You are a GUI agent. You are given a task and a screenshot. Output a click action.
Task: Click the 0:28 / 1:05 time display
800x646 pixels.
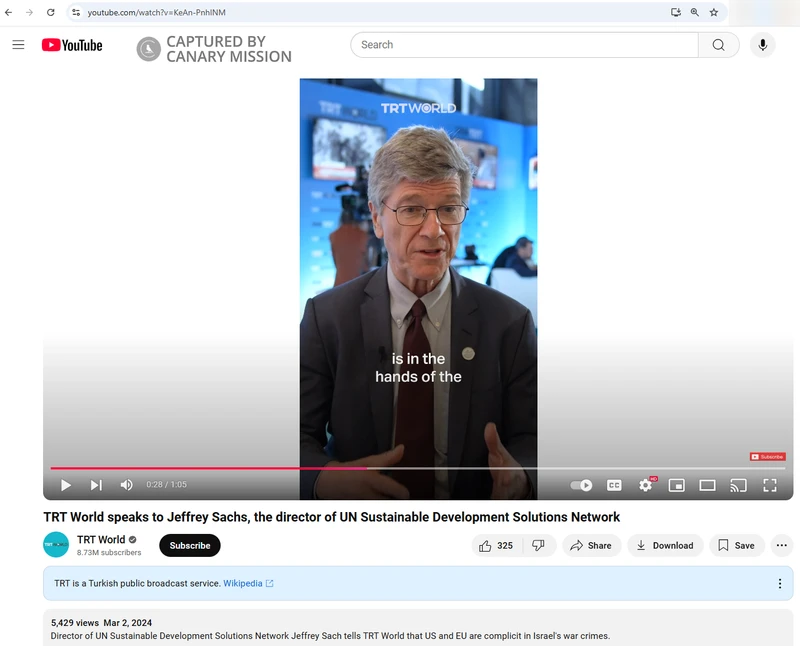[166, 484]
